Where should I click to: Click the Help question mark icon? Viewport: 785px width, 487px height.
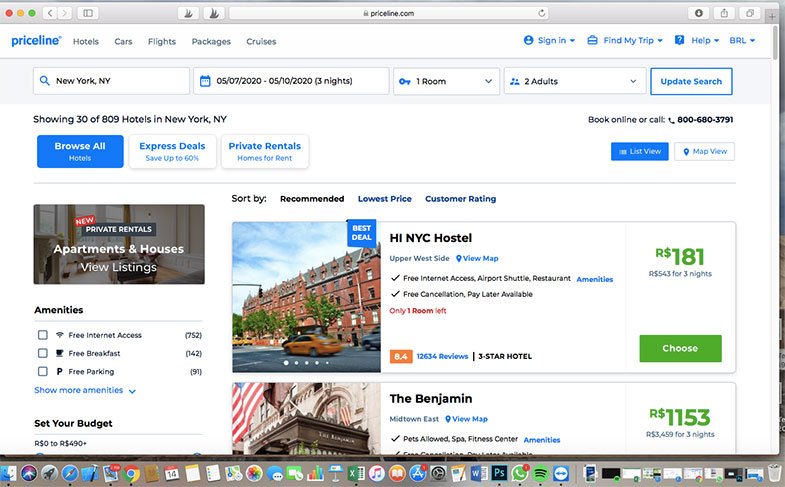point(679,40)
